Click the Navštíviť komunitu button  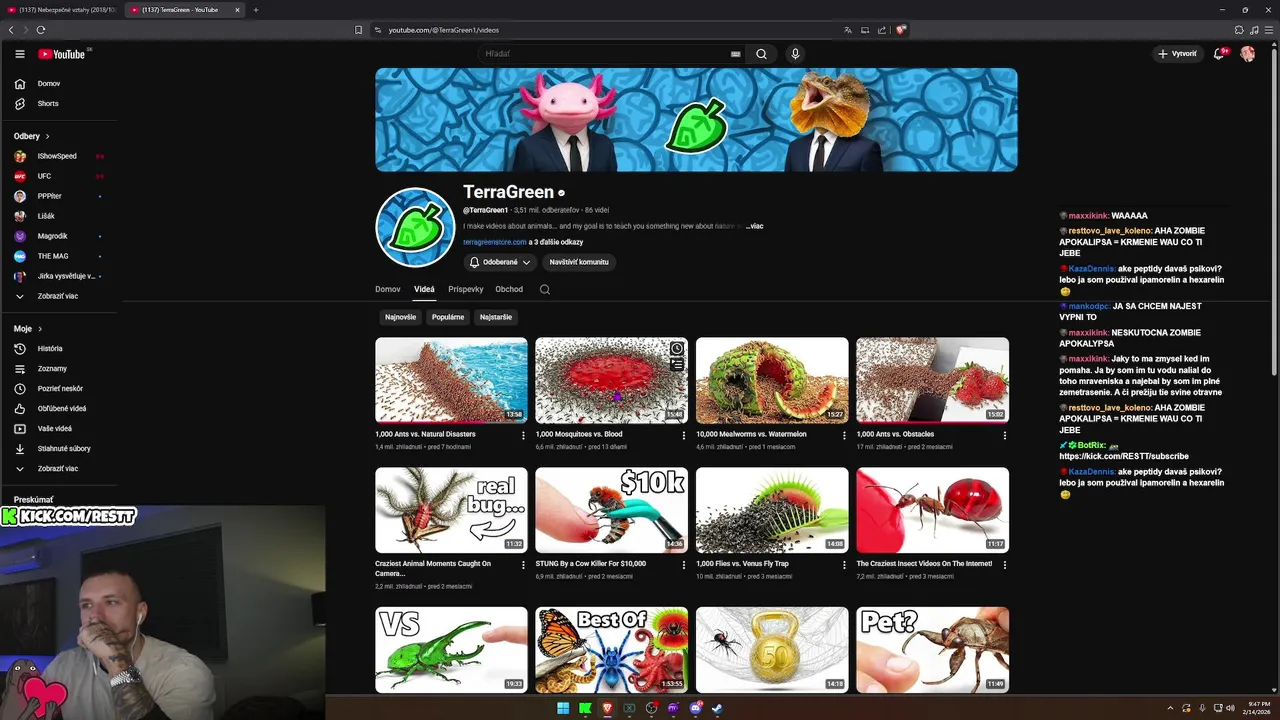point(579,262)
